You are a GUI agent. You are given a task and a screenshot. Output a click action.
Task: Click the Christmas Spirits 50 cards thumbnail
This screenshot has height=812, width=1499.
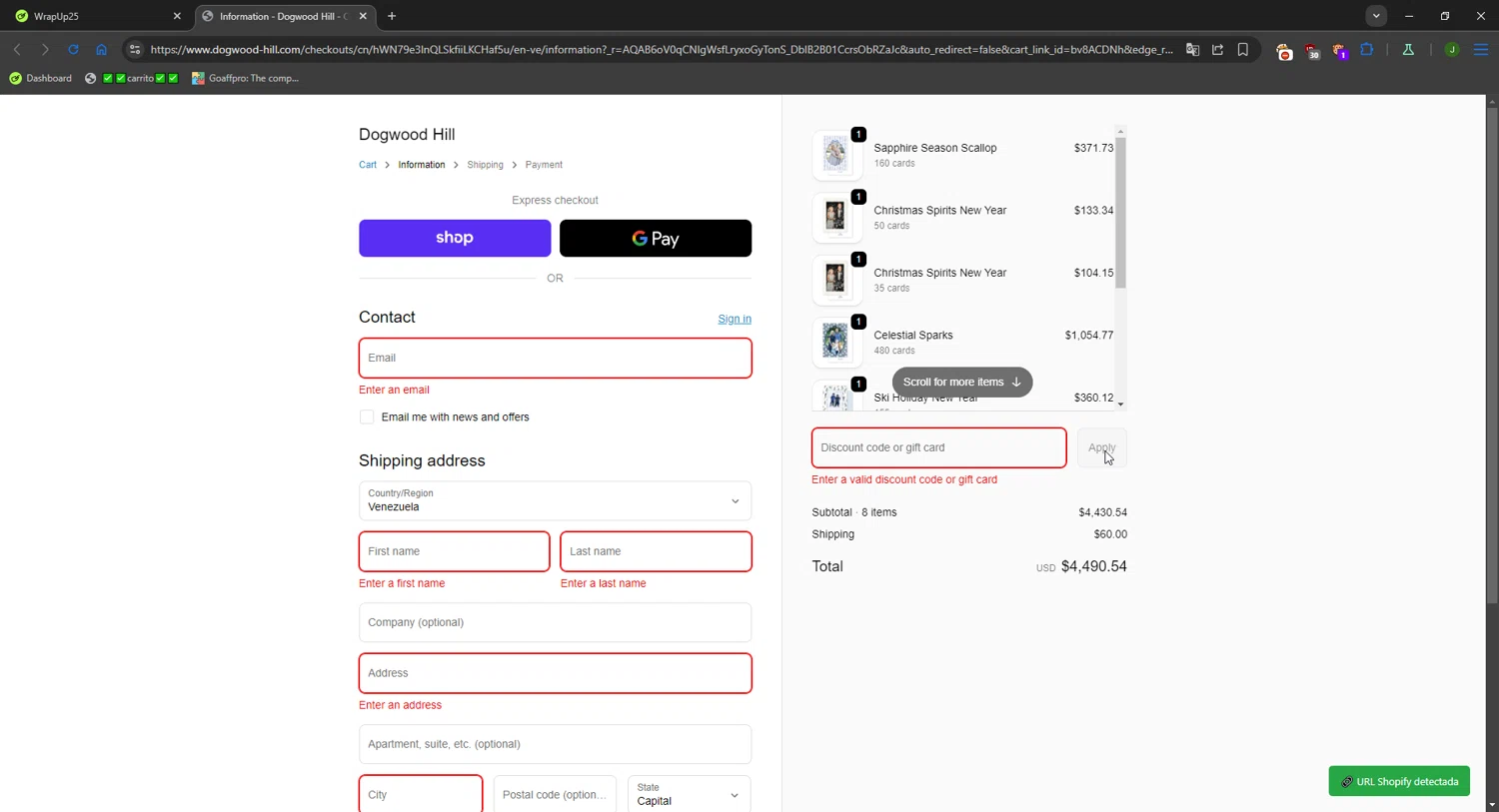[x=836, y=218]
